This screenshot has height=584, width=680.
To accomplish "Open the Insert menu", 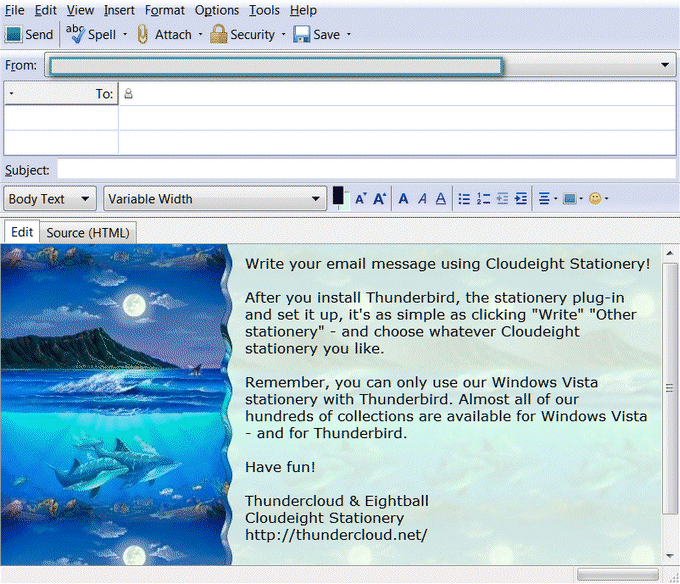I will (x=119, y=10).
